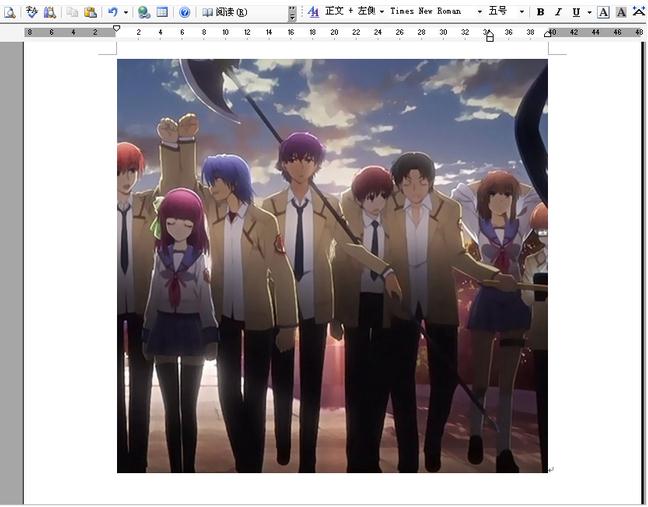Click first line indent marker on ruler
This screenshot has height=507, width=648.
[117, 29]
